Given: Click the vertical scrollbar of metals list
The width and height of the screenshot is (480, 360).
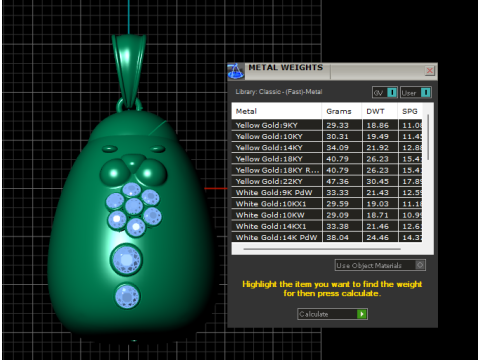Looking at the screenshot, I should coord(428,137).
